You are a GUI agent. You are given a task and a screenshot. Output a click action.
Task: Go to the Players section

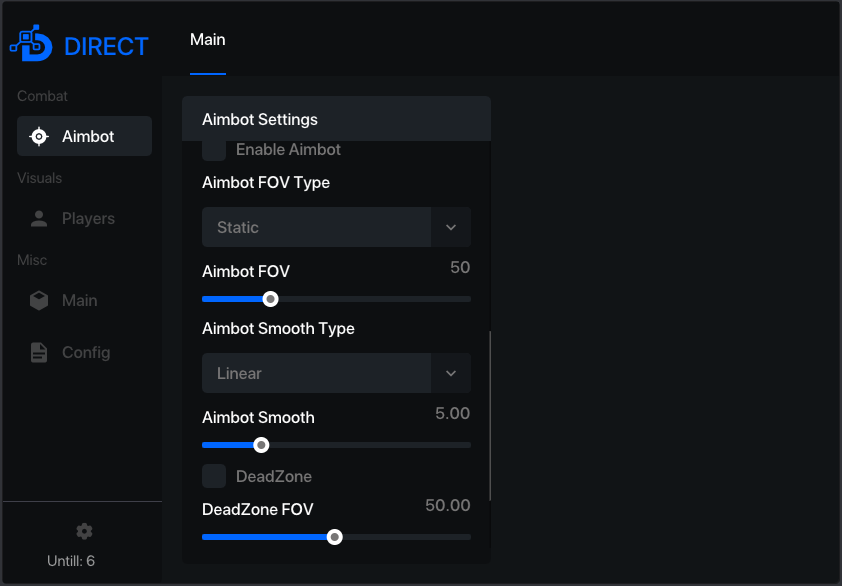tap(88, 219)
